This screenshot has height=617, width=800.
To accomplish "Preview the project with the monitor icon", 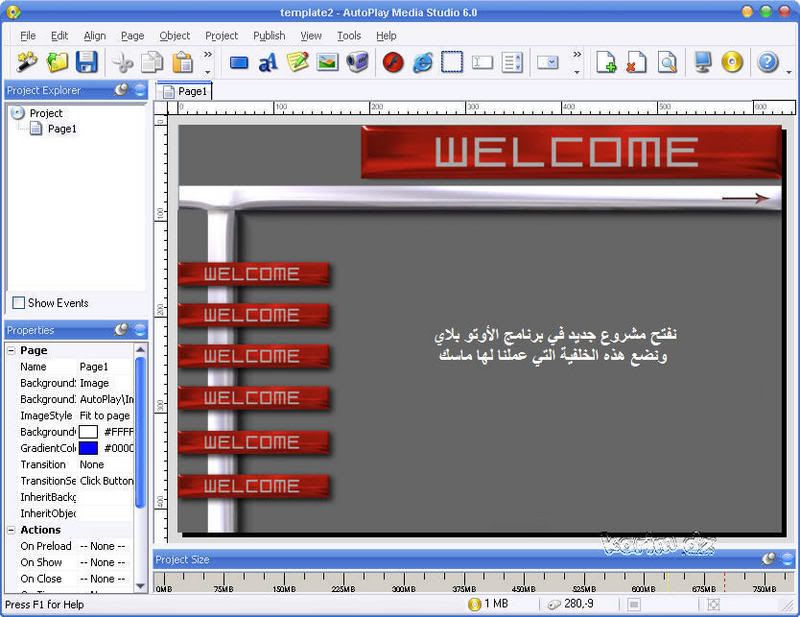I will coord(703,63).
